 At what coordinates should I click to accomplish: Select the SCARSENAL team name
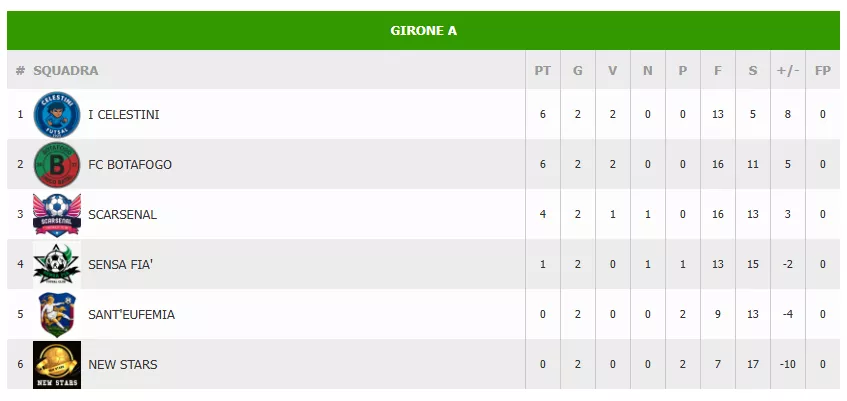coord(122,215)
